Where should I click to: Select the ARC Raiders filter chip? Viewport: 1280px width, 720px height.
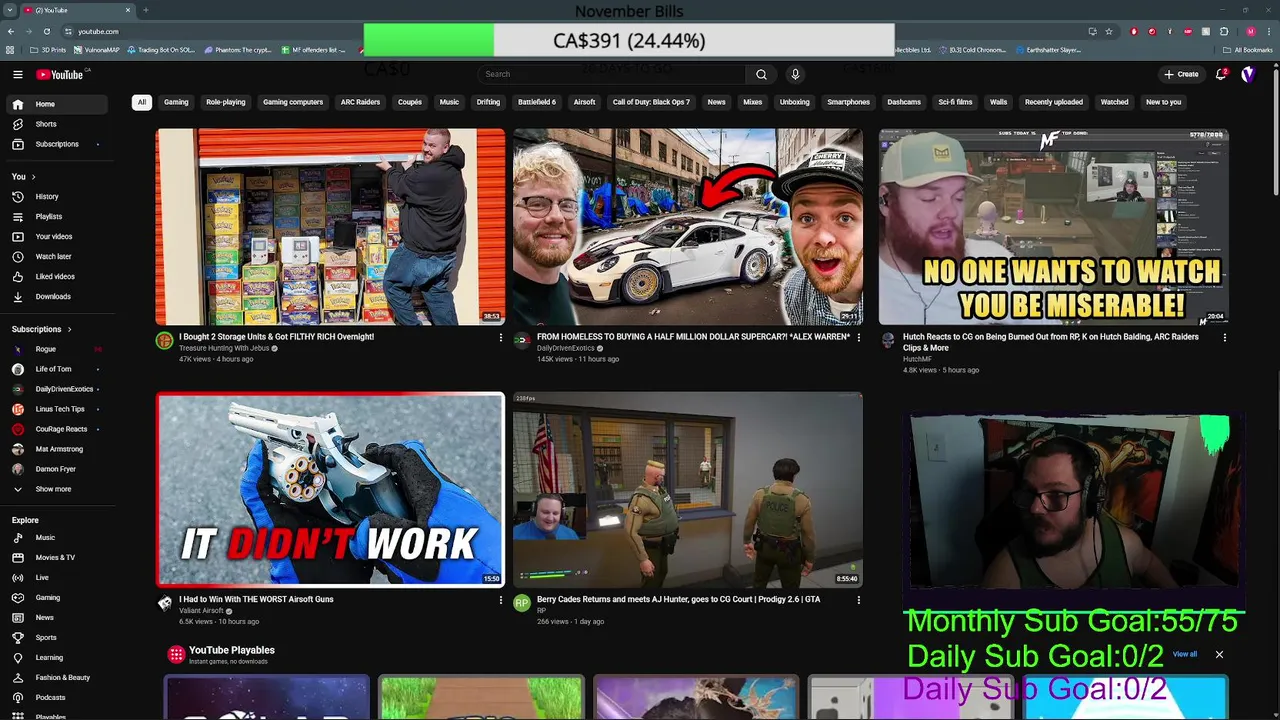pyautogui.click(x=360, y=102)
